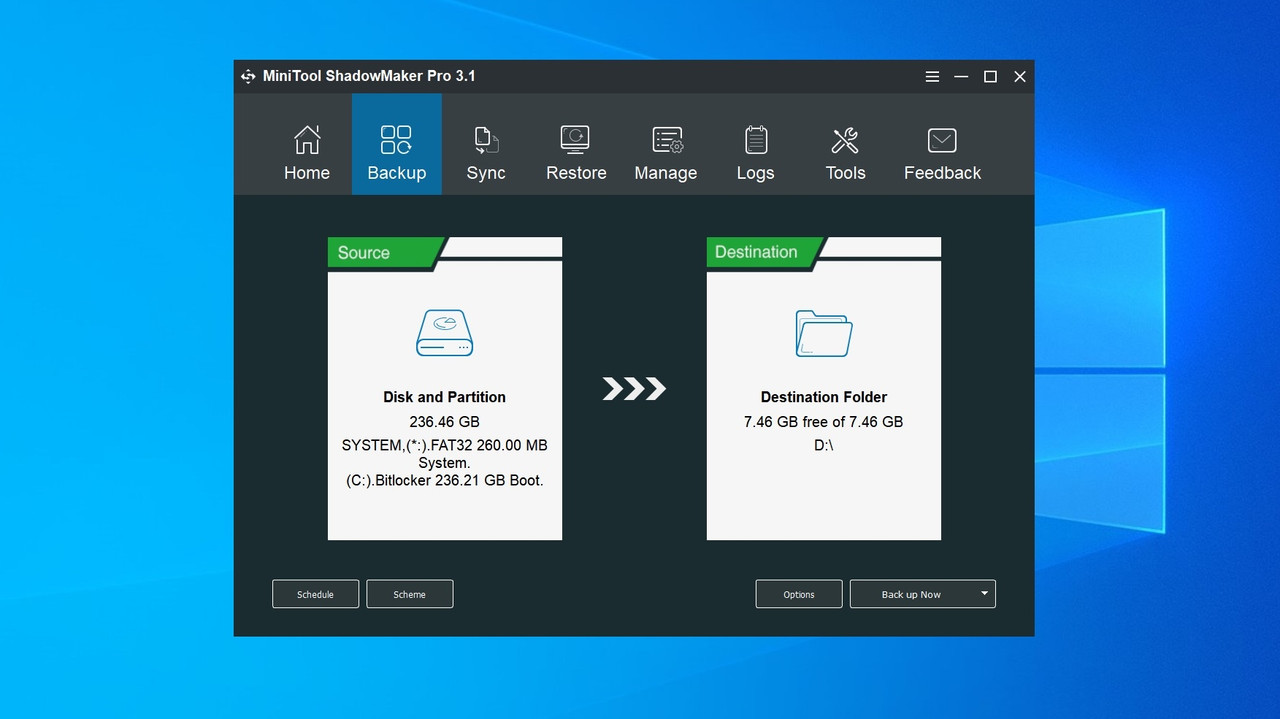Click the 236.46 GB source size text
The width and height of the screenshot is (1280, 719).
(445, 422)
